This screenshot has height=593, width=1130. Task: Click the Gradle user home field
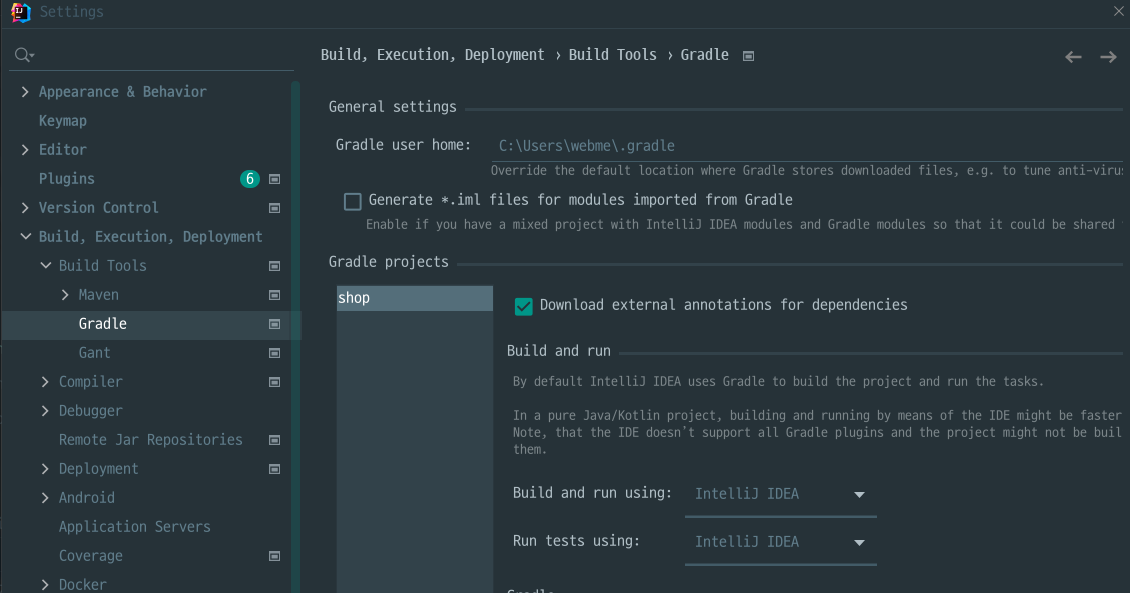pyautogui.click(x=809, y=146)
